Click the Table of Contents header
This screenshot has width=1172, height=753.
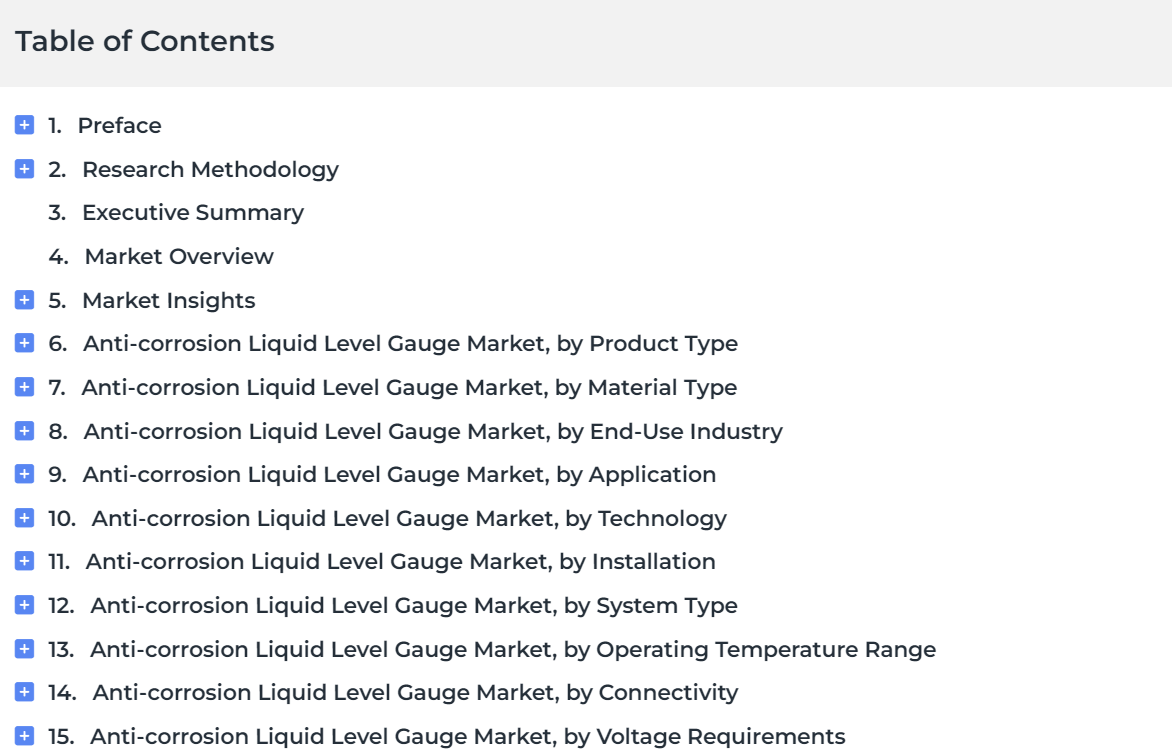point(145,41)
